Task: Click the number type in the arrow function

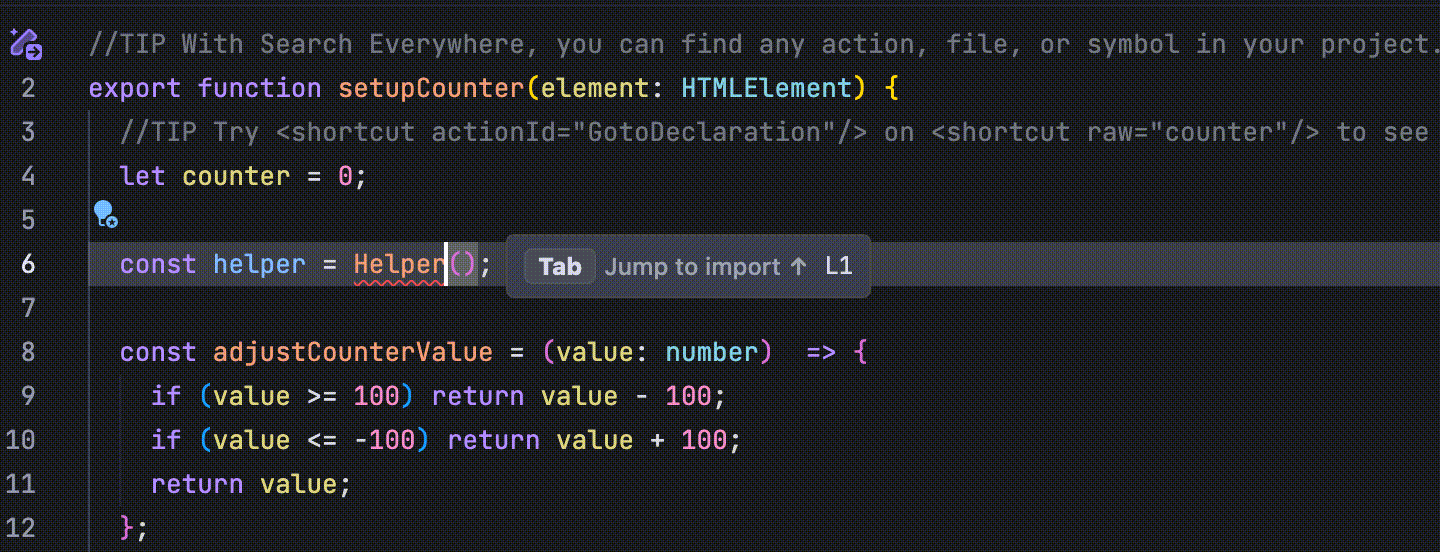Action: [x=711, y=352]
